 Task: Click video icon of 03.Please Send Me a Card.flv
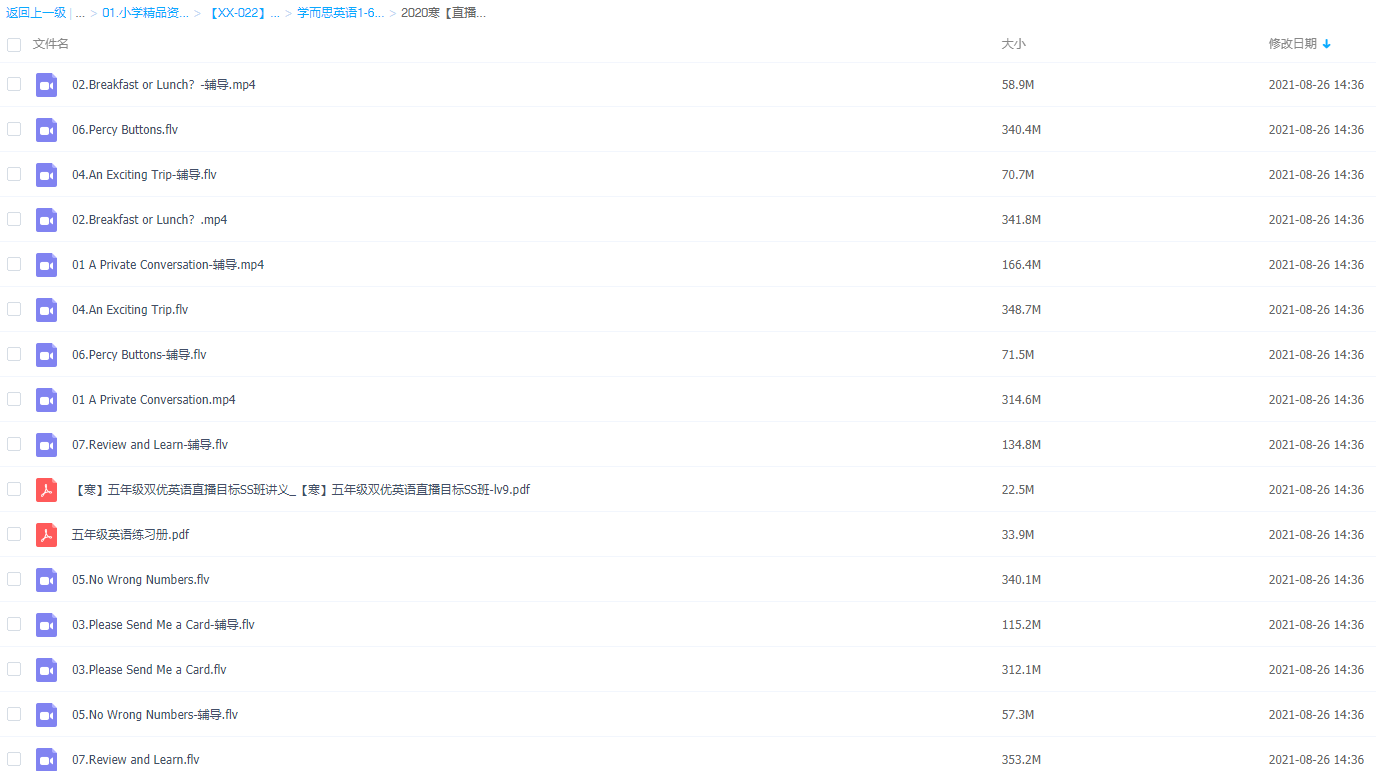[46, 670]
